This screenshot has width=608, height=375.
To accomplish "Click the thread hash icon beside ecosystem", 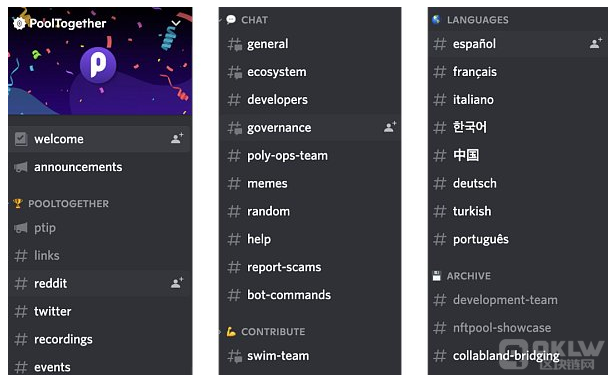I will [235, 72].
